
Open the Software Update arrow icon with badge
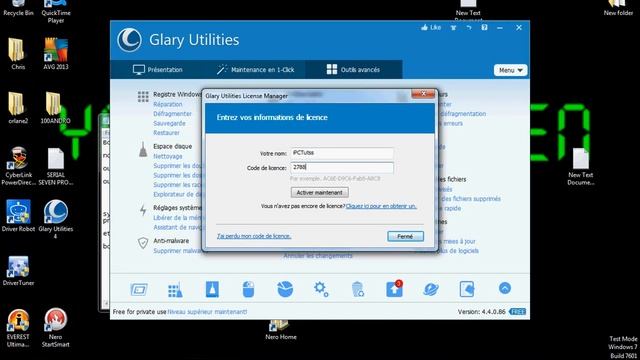point(394,289)
